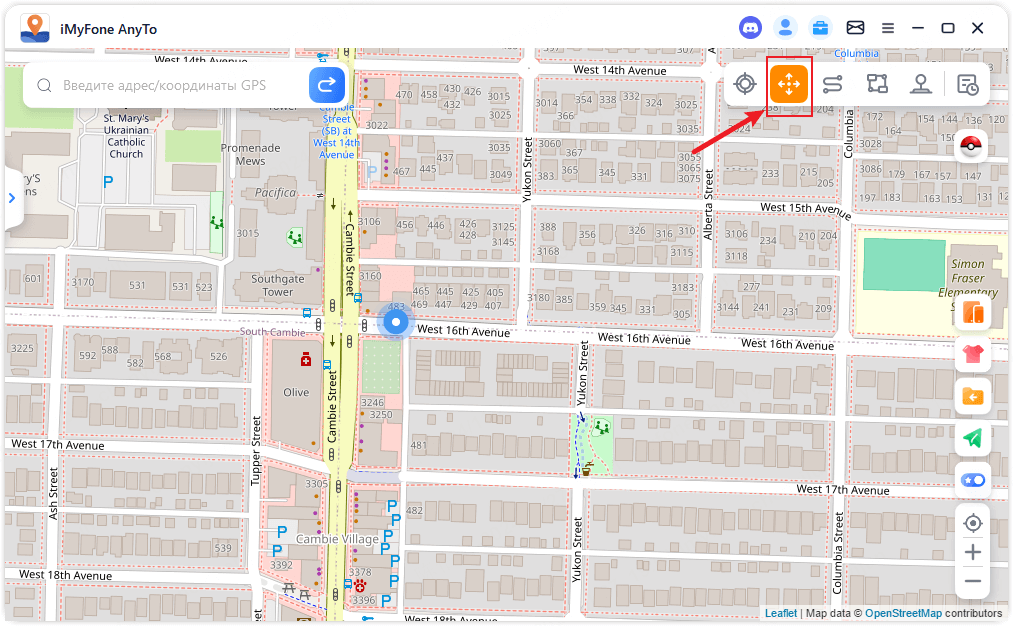Image resolution: width=1013 pixels, height=626 pixels.
Task: Click the green school field at Simon Fraser
Action: point(904,264)
